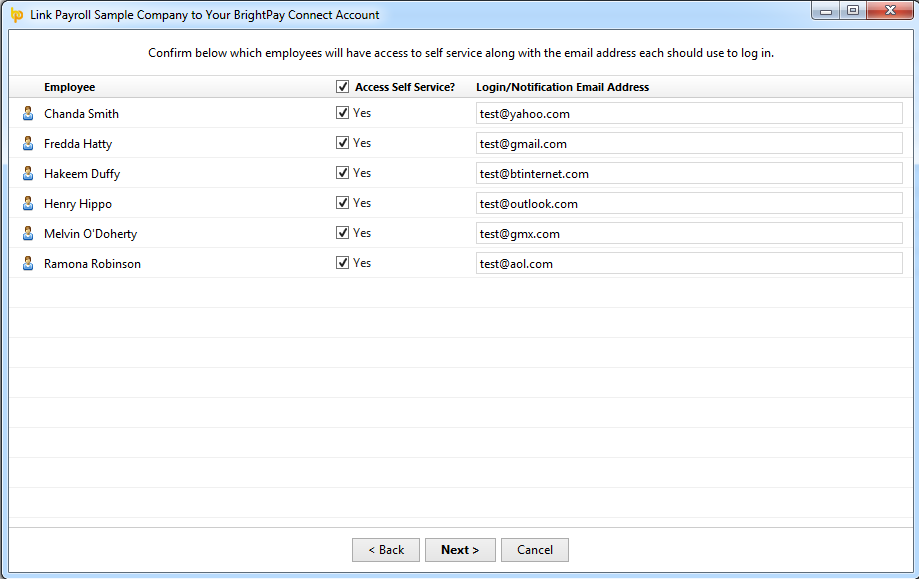
Task: Click Henry Hippo's employee icon
Action: (28, 203)
